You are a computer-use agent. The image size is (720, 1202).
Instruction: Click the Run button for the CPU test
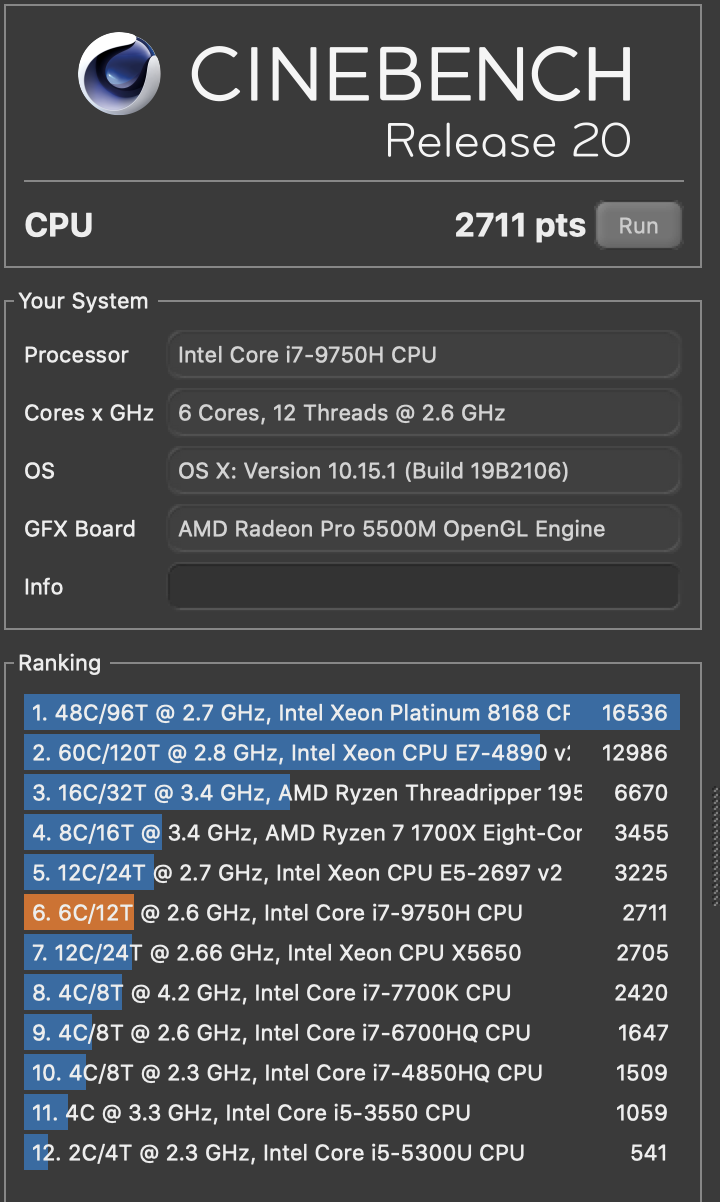pyautogui.click(x=638, y=225)
